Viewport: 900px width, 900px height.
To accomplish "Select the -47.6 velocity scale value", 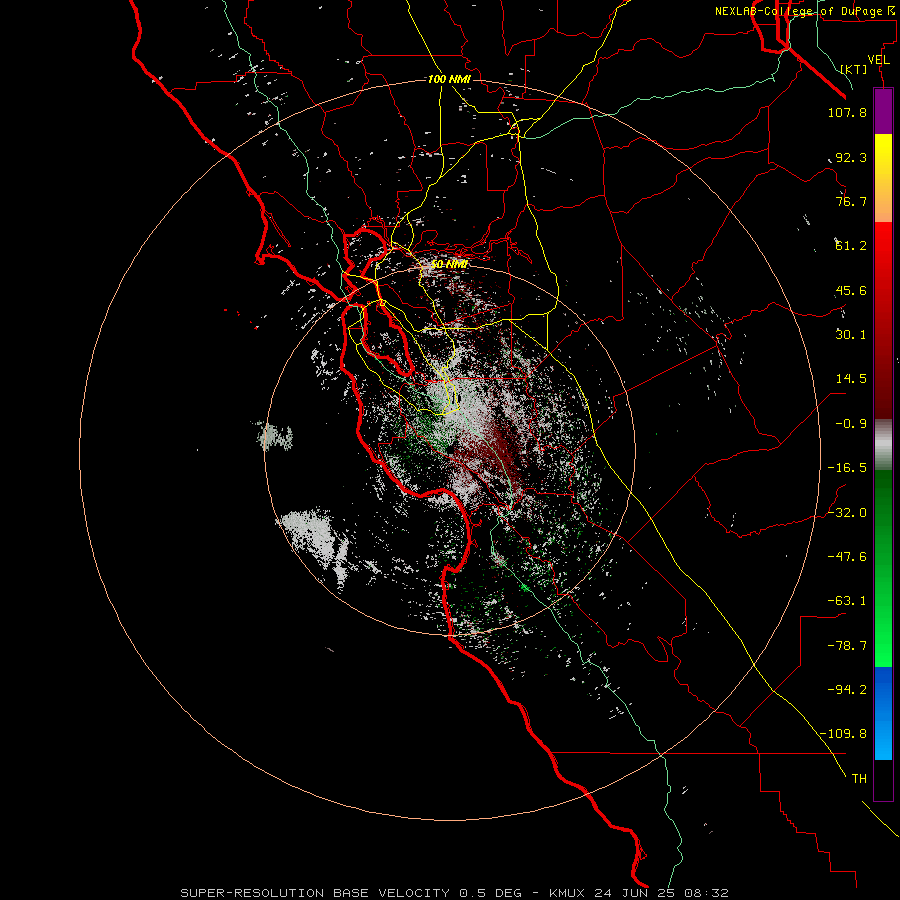I will point(847,557).
